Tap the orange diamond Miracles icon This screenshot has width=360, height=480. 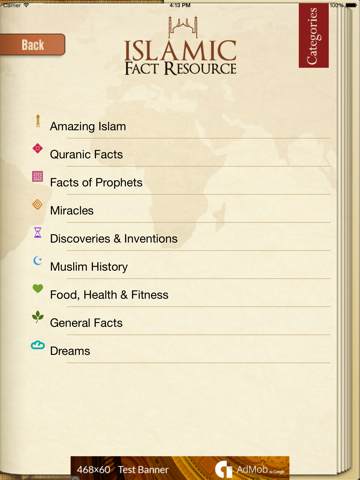(x=37, y=204)
